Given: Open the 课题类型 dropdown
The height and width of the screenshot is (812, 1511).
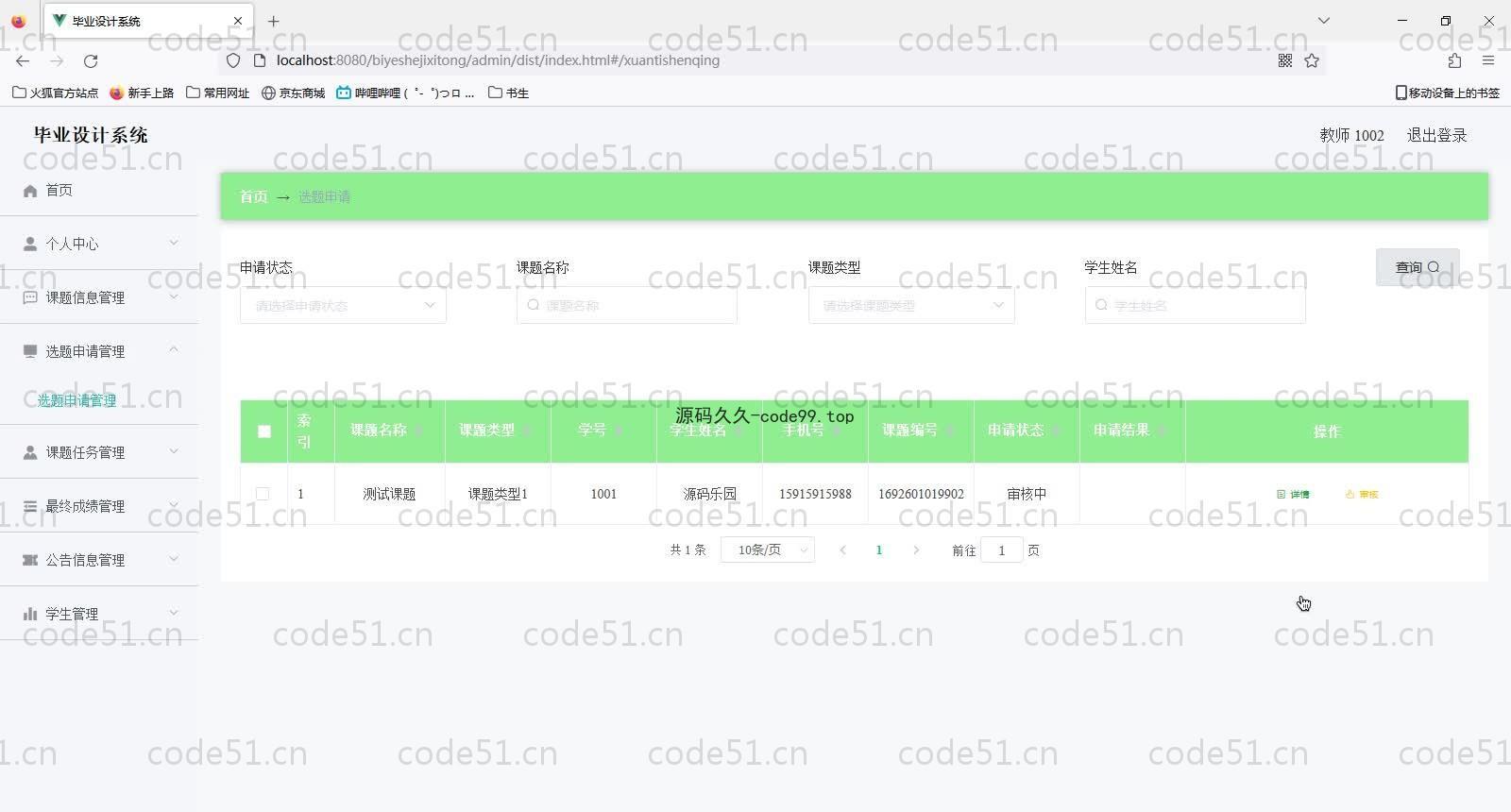Looking at the screenshot, I should tap(911, 305).
